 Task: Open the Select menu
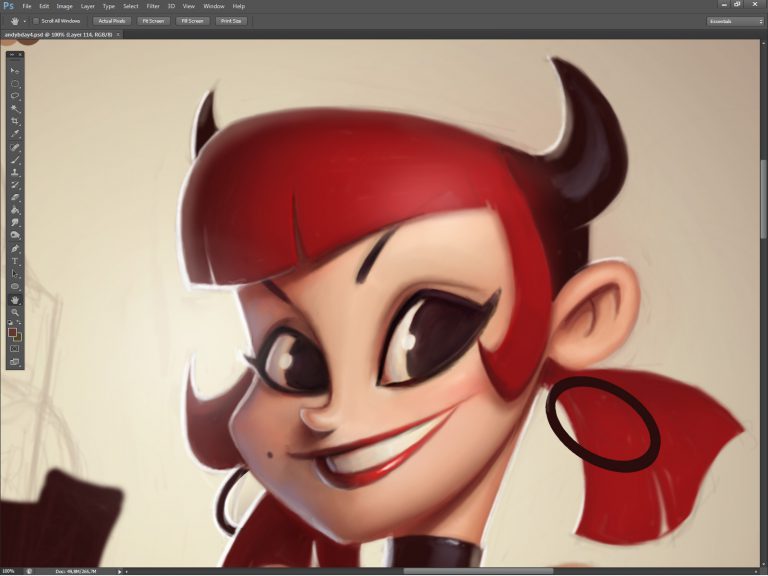[x=131, y=6]
